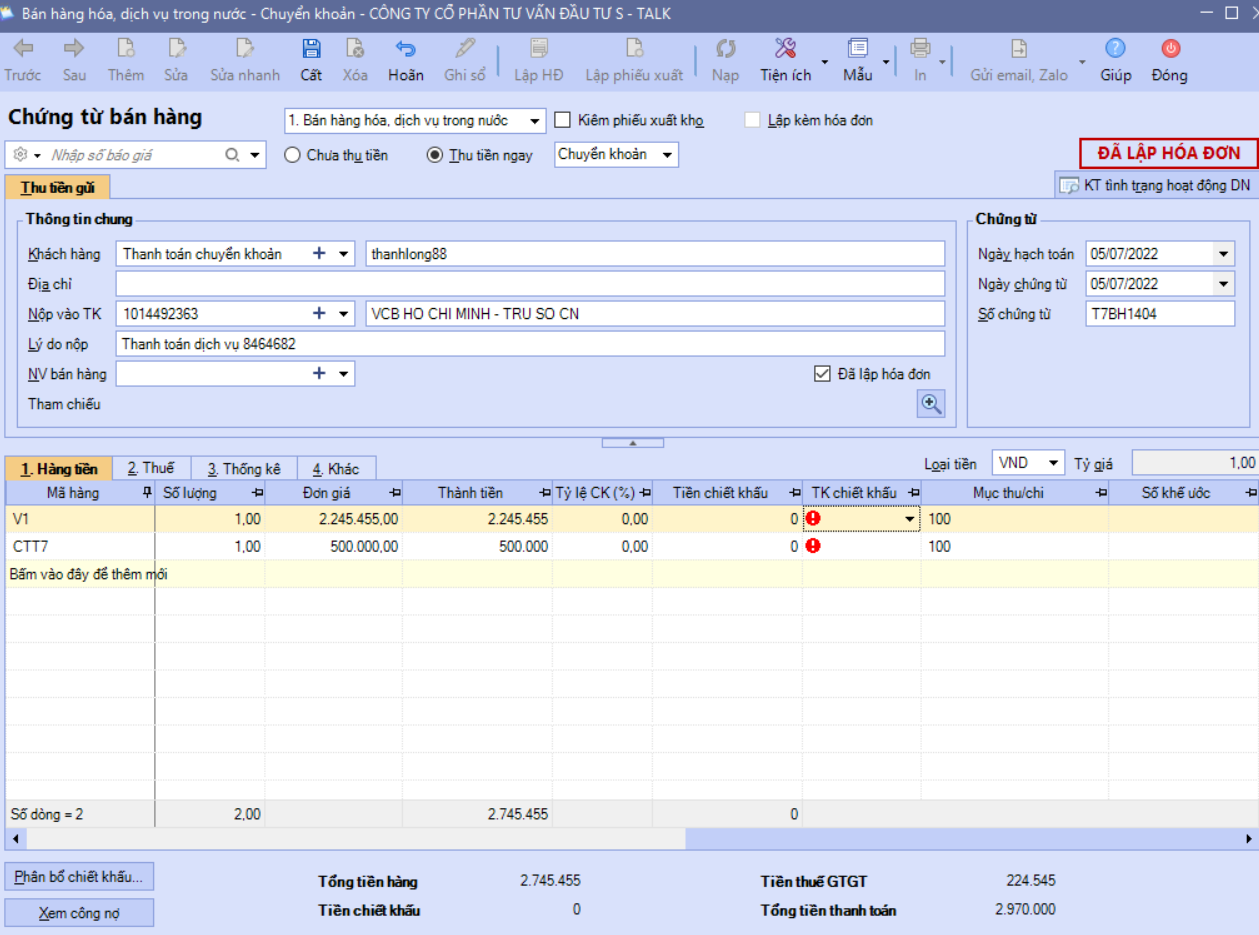
Task: Open the Loại tiền VND dropdown
Action: click(1053, 463)
